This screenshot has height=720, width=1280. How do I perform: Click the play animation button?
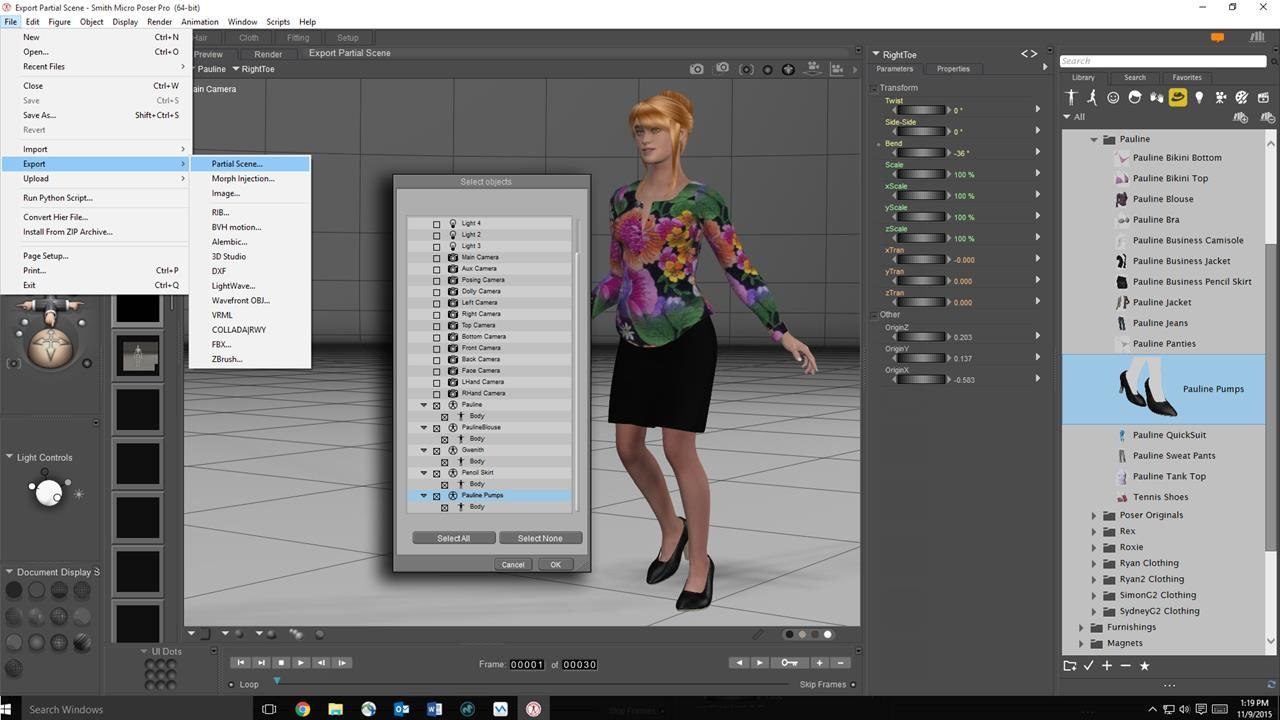[x=301, y=662]
